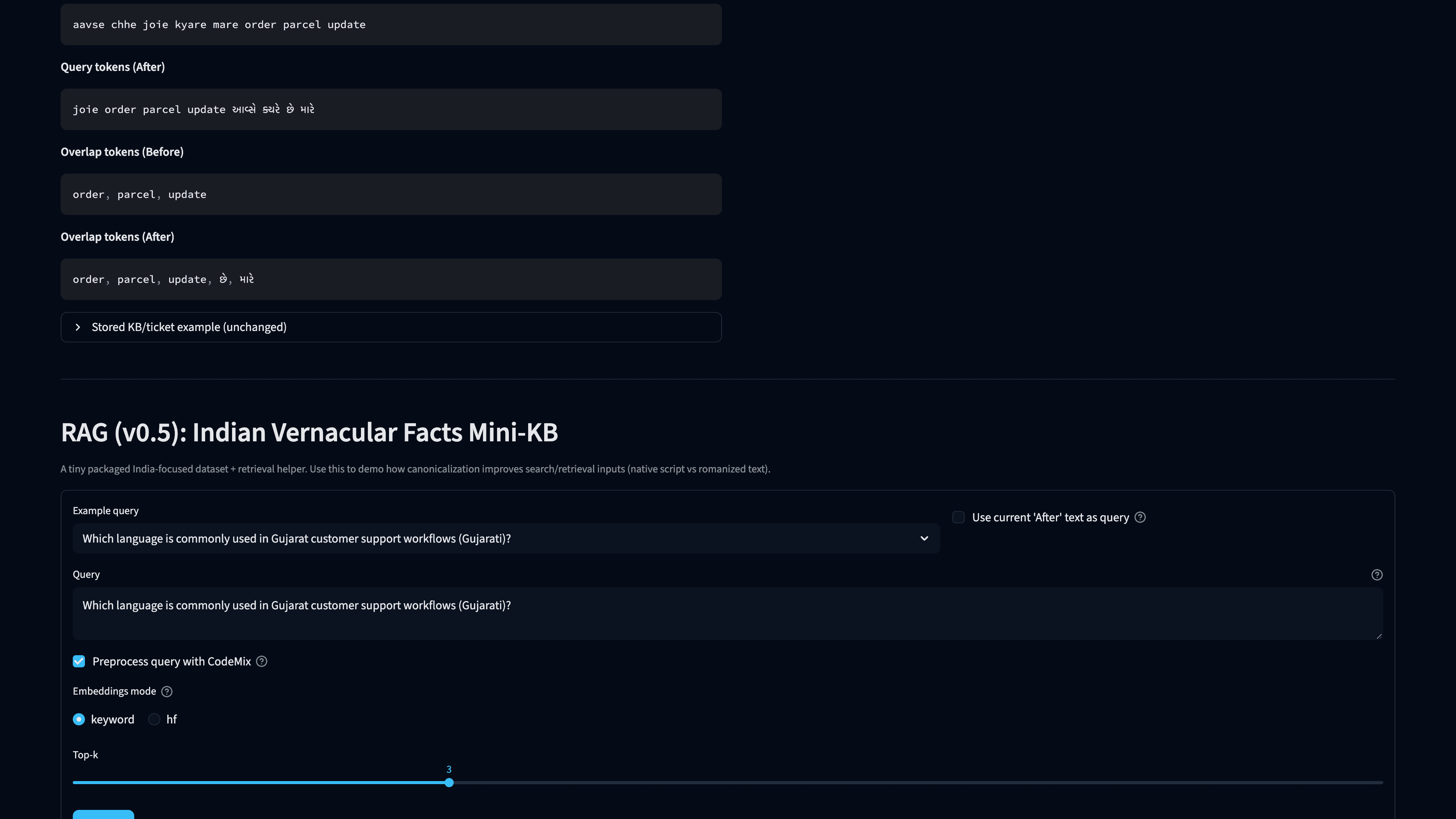Click the 'Overlap tokens (Before)' output box
Image resolution: width=1456 pixels, height=819 pixels.
click(x=391, y=194)
